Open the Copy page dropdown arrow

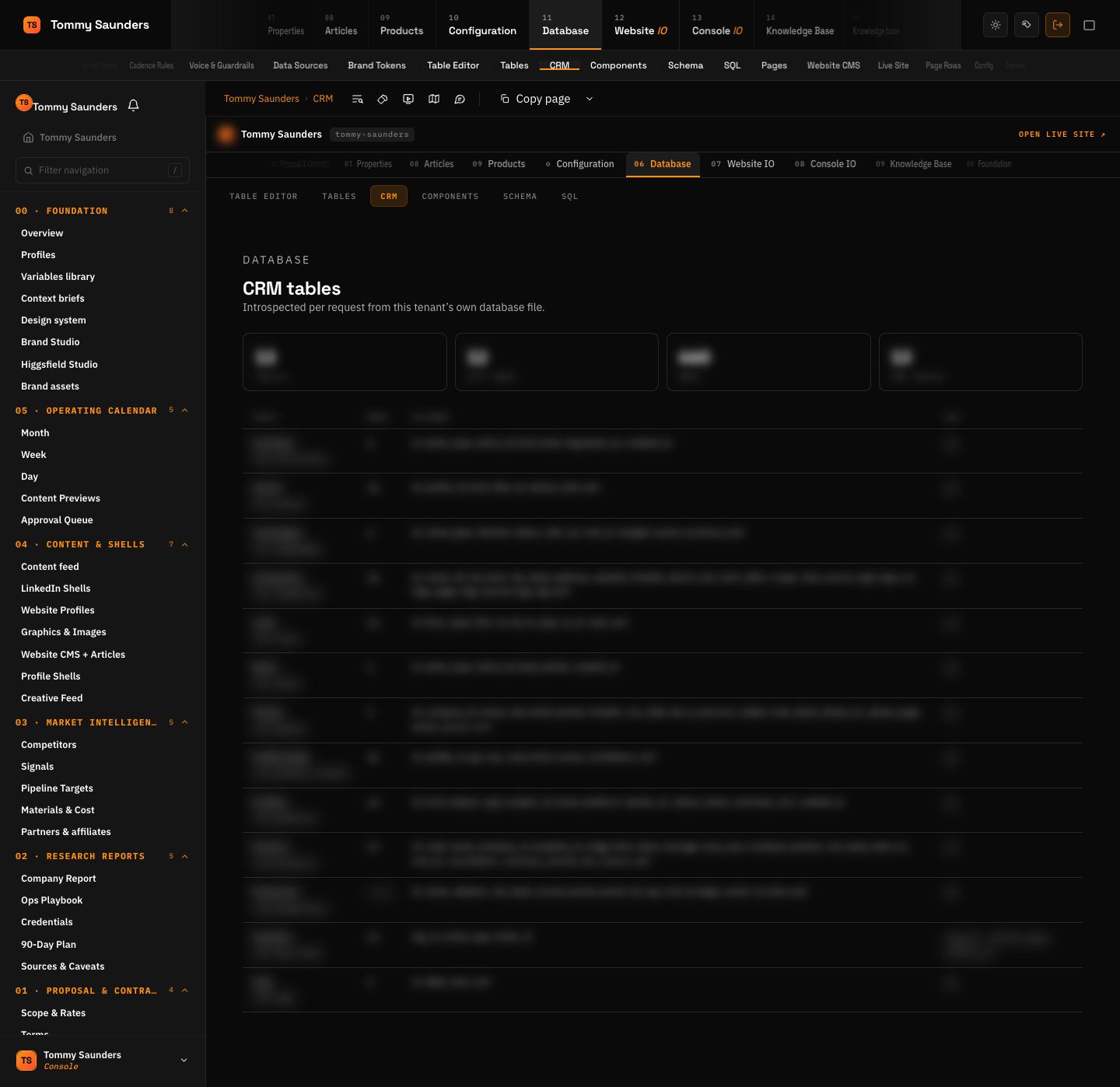[589, 99]
